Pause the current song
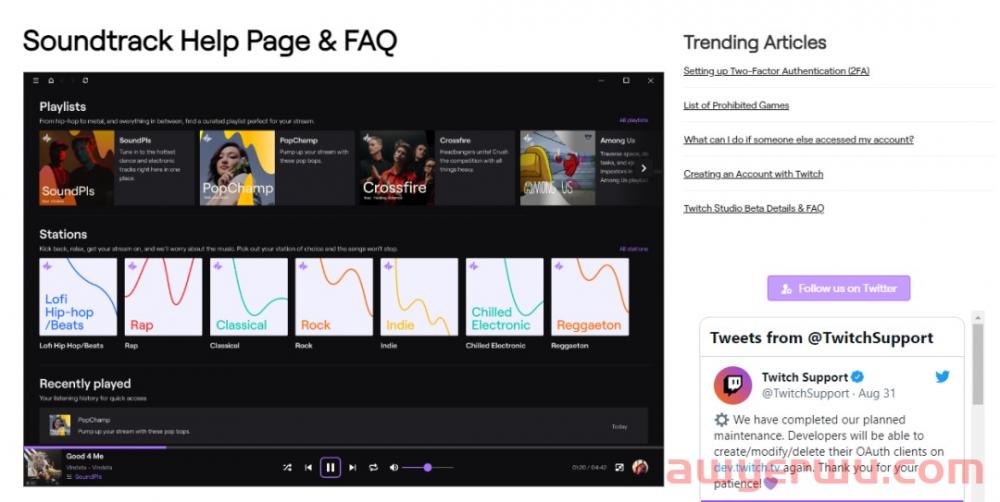 pyautogui.click(x=330, y=468)
